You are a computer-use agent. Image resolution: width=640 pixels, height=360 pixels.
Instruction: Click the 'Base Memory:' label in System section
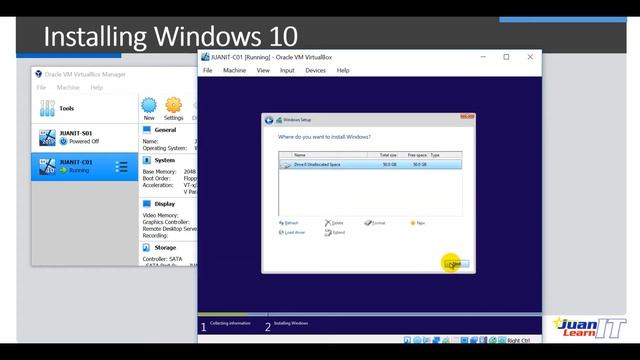coord(159,171)
